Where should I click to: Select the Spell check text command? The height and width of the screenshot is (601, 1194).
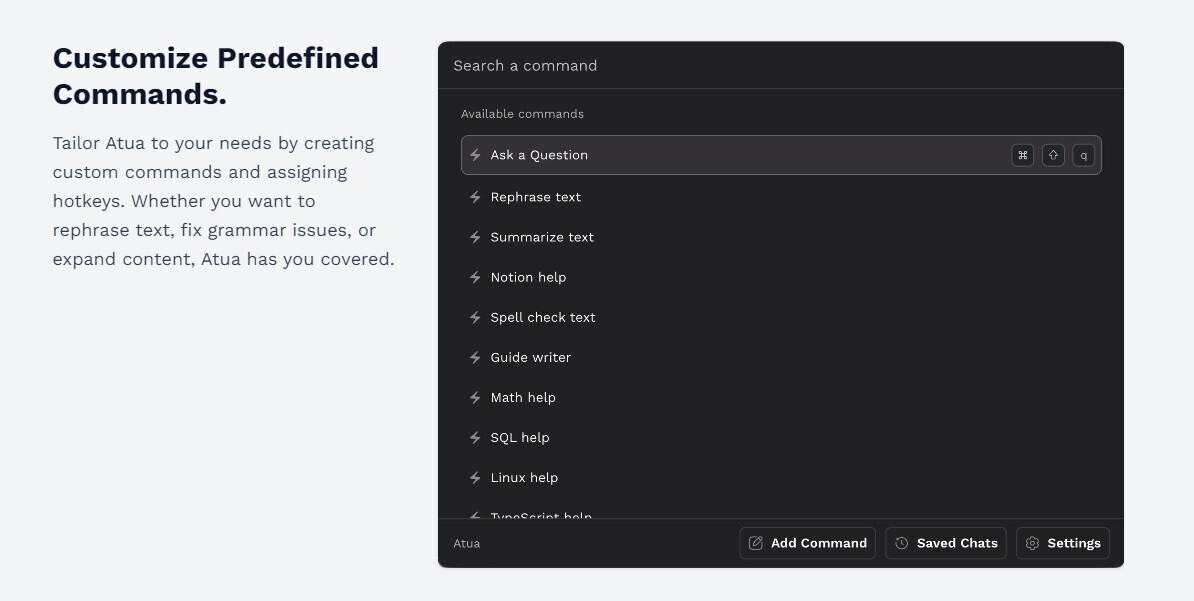click(x=543, y=317)
